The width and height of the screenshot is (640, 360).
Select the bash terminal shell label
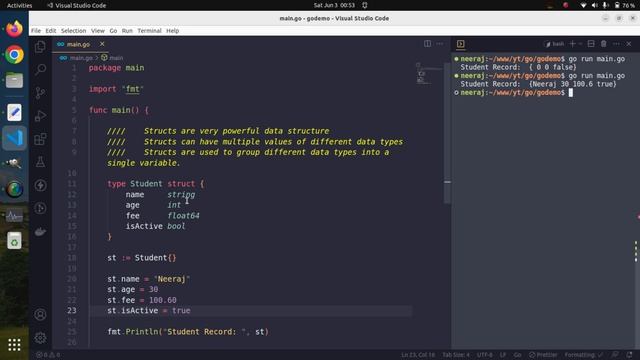coord(554,44)
